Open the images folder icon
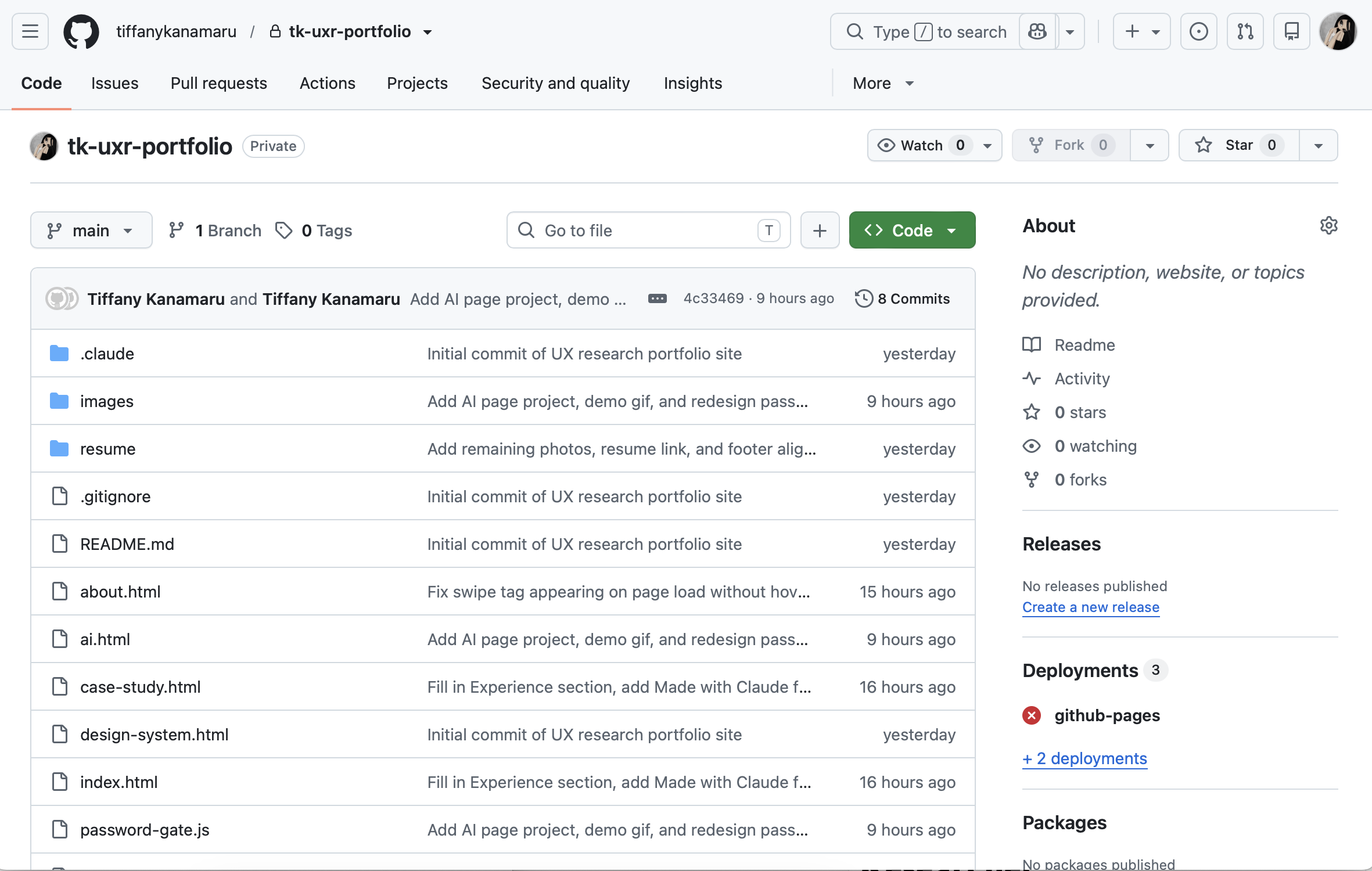Screen dimensions: 1372x871 (59, 401)
